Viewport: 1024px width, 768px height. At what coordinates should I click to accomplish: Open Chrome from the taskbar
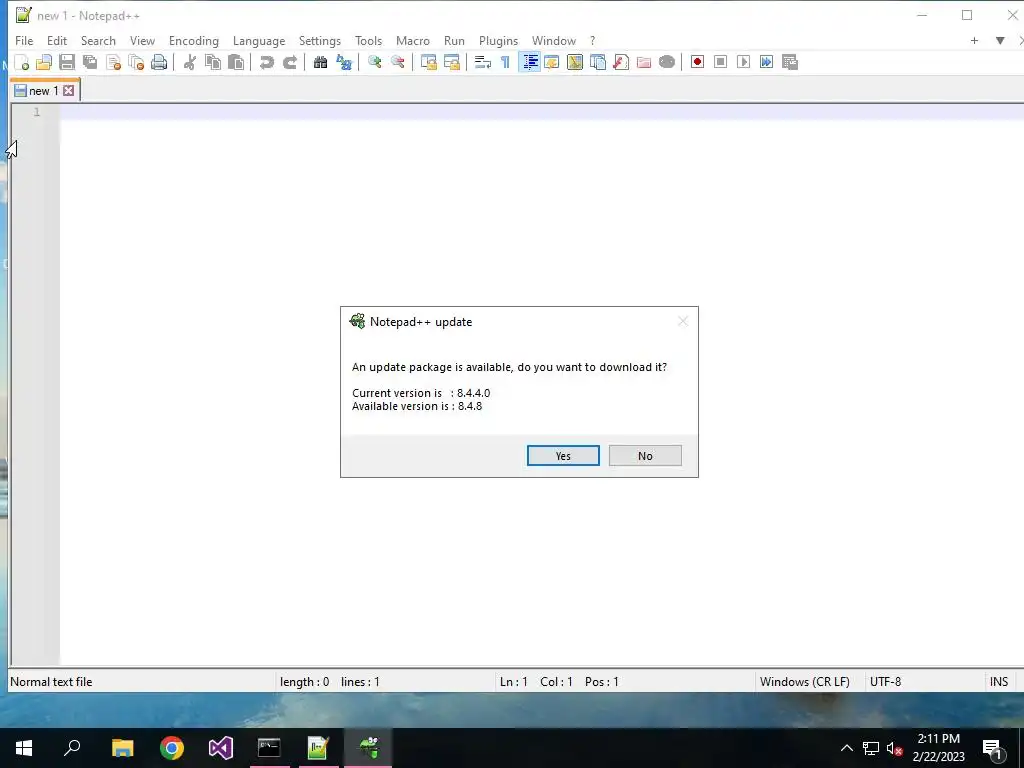pyautogui.click(x=172, y=748)
